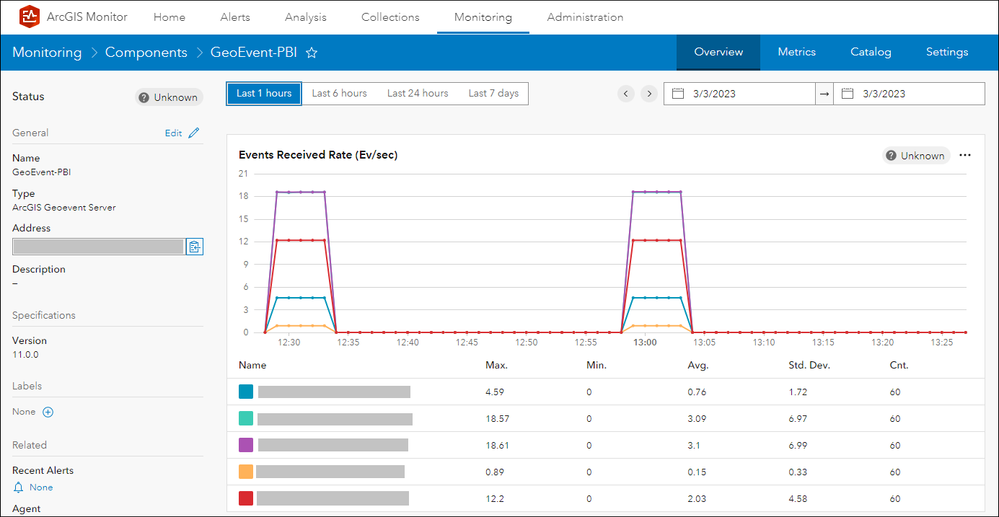Click the red line plateau near 13:00
This screenshot has height=517, width=999.
pos(657,240)
